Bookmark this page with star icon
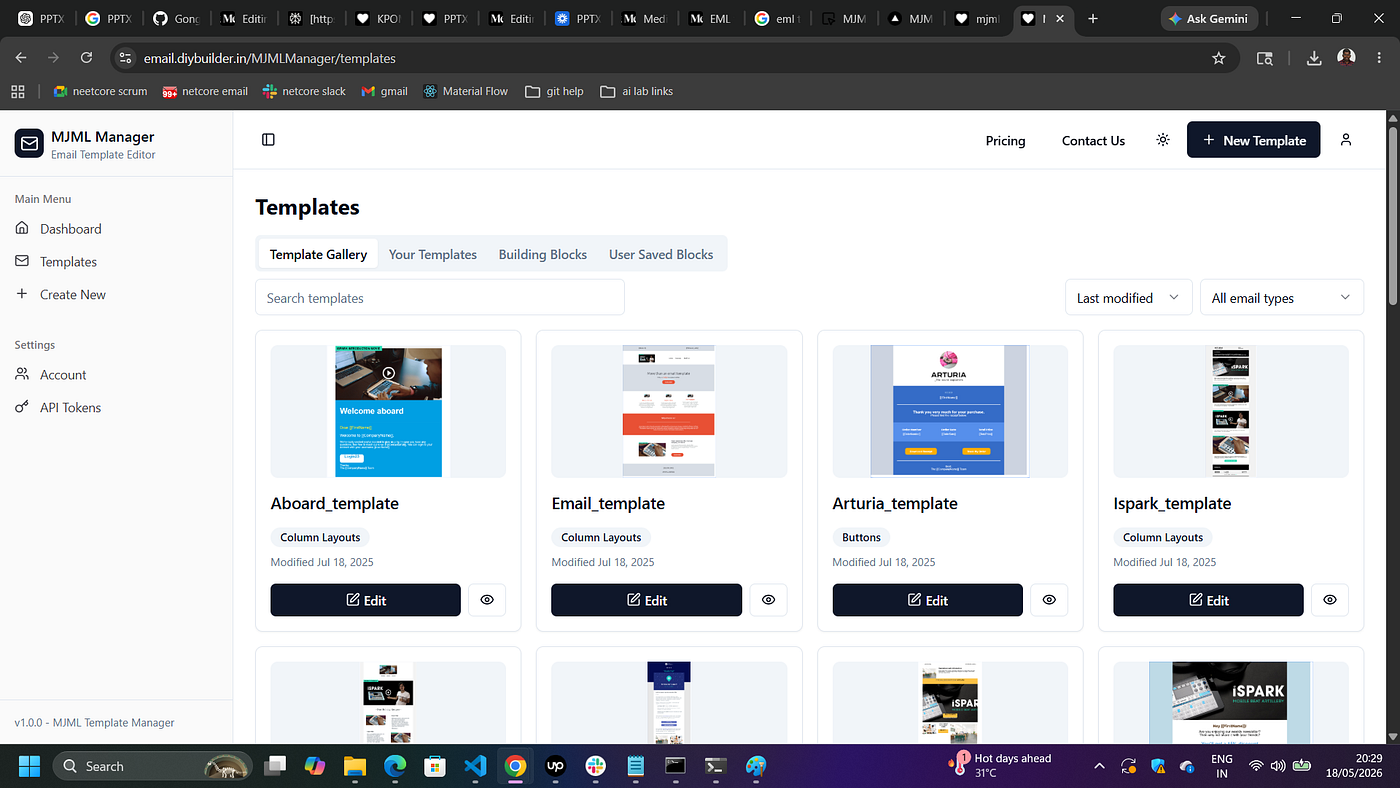Viewport: 1400px width, 788px height. point(1218,58)
